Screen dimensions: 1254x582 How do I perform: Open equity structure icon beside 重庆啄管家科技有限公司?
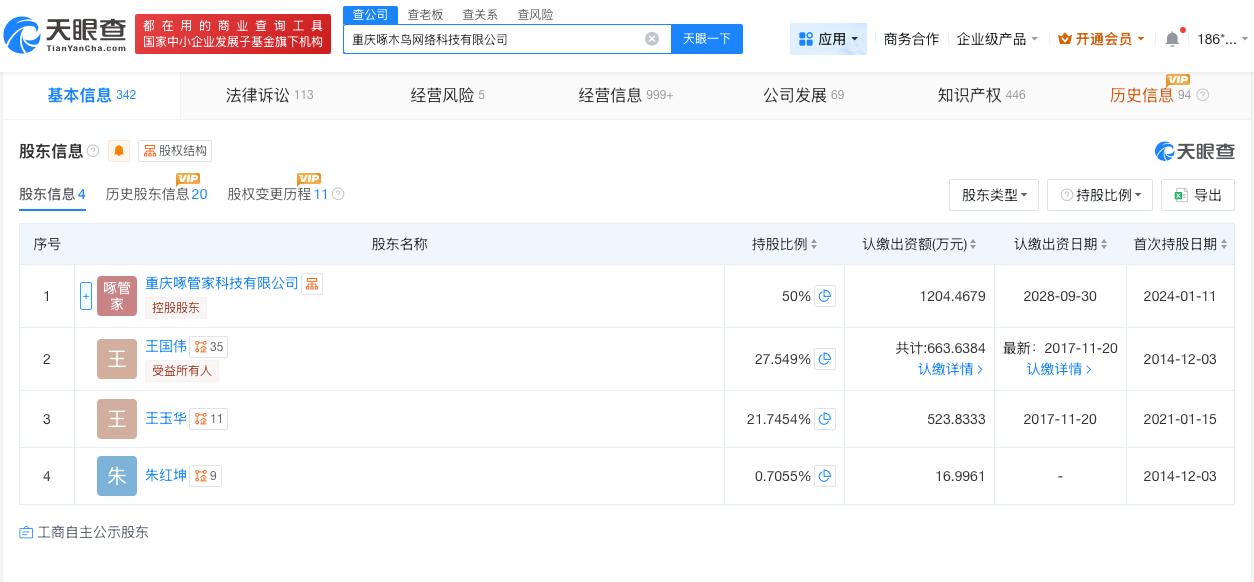pos(312,284)
